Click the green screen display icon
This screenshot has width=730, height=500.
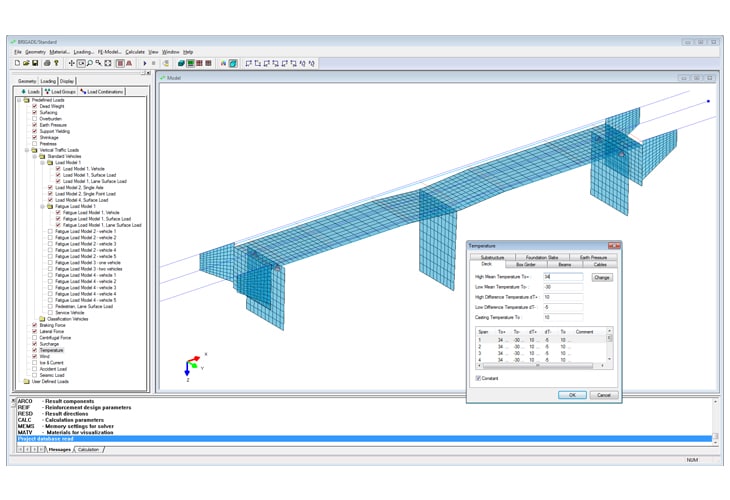(x=190, y=63)
